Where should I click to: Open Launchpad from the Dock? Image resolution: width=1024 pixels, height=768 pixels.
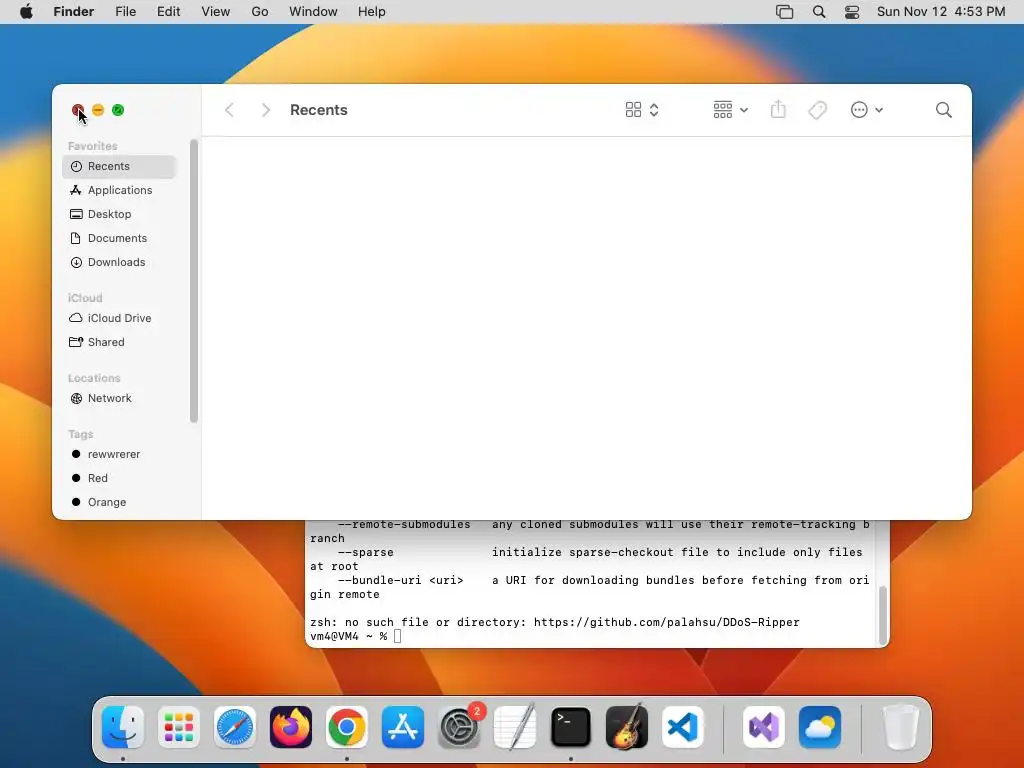179,727
